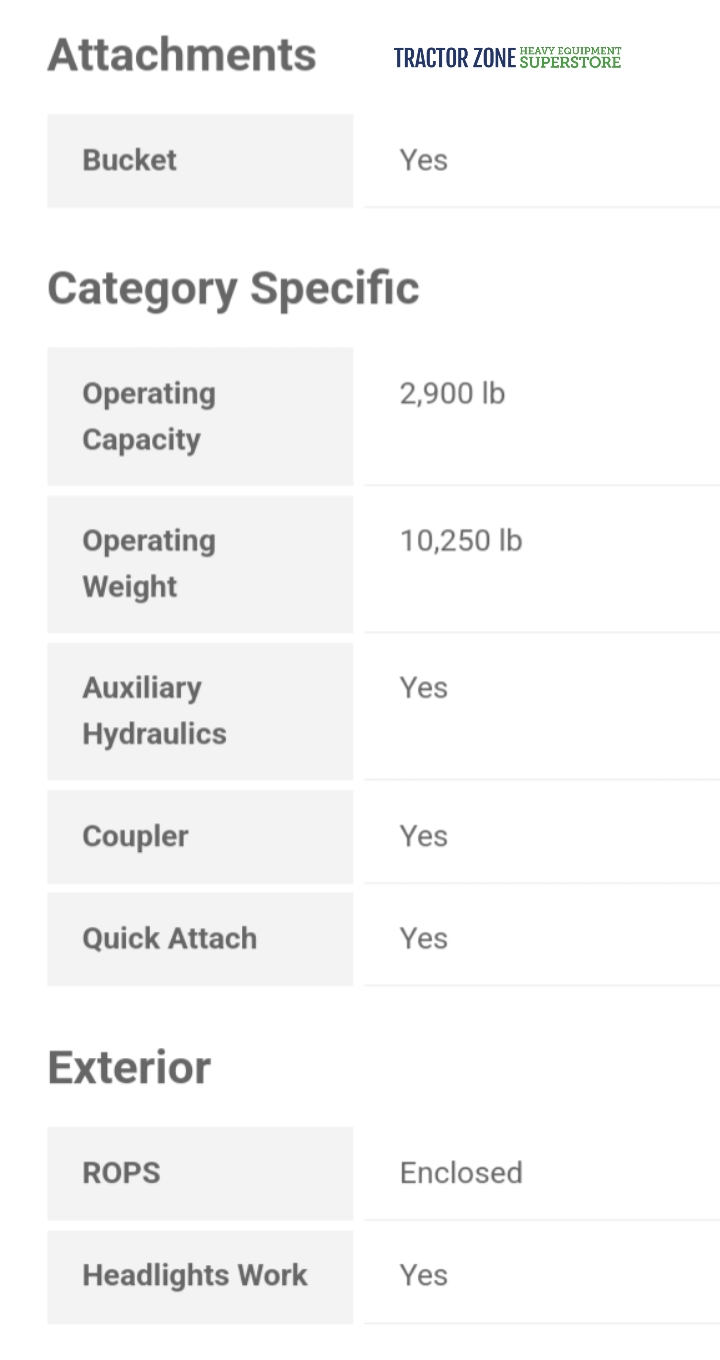The image size is (720, 1360).
Task: Click the Bucket attachment label
Action: point(129,160)
